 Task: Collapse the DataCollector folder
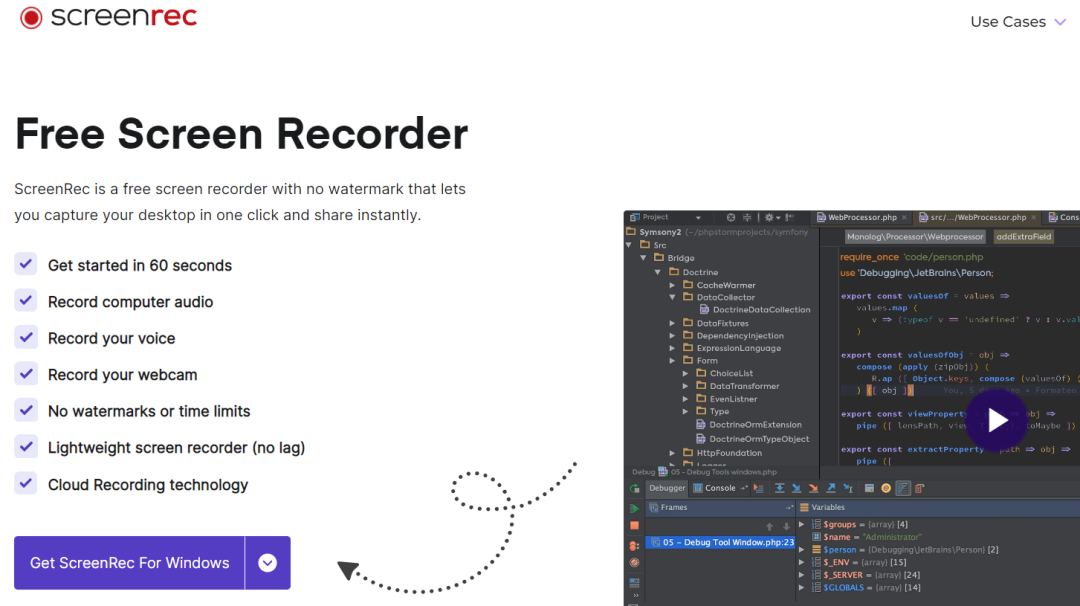click(x=672, y=297)
